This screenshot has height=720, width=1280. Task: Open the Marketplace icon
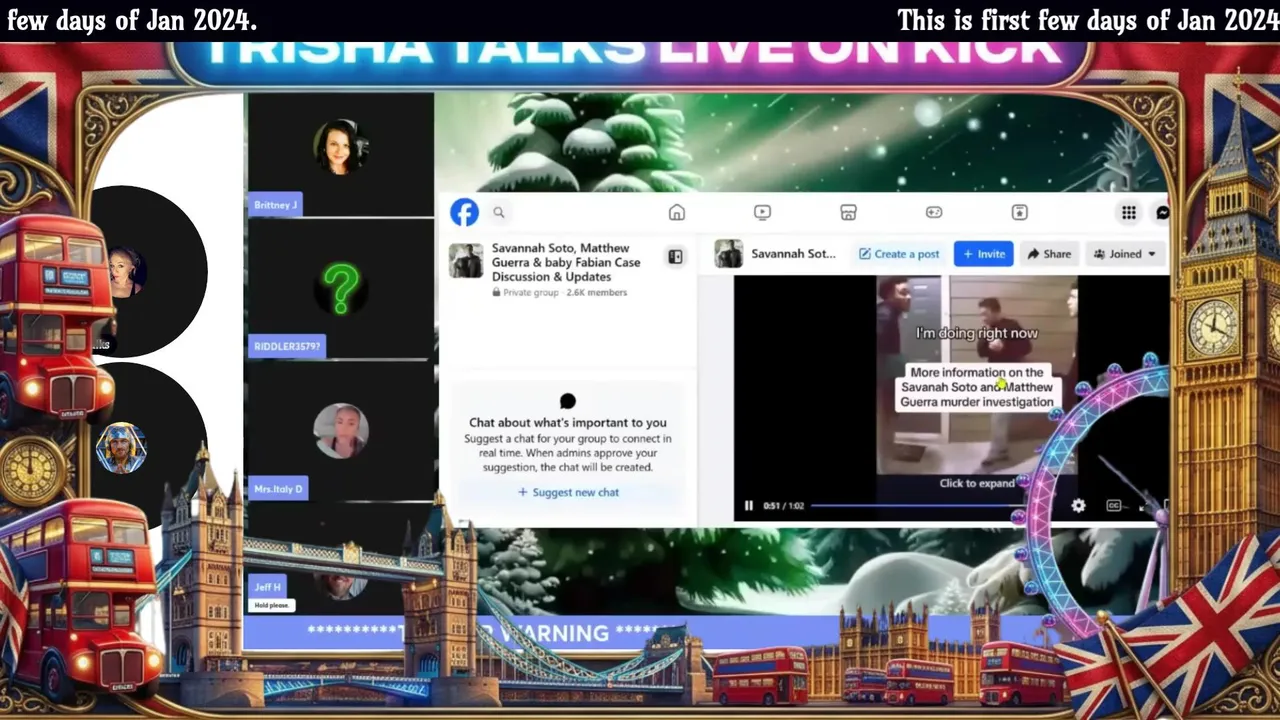[x=848, y=212]
